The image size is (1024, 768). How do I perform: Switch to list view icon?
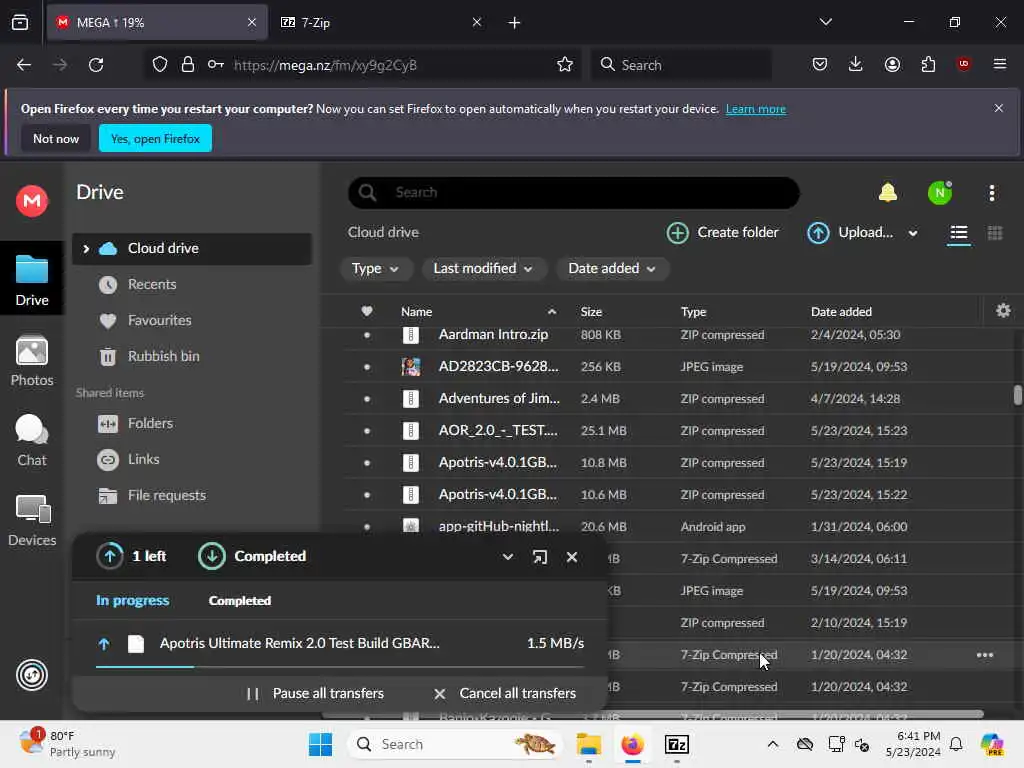coord(958,233)
